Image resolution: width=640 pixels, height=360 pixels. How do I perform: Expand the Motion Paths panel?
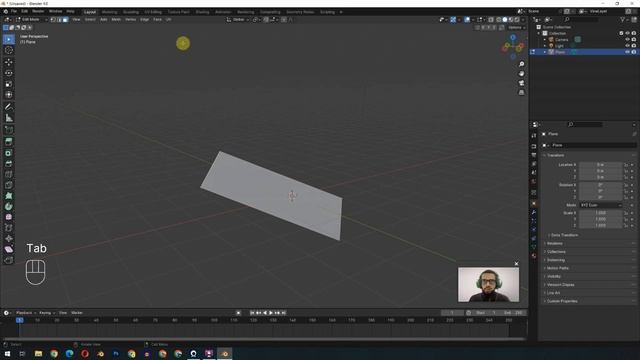(557, 268)
